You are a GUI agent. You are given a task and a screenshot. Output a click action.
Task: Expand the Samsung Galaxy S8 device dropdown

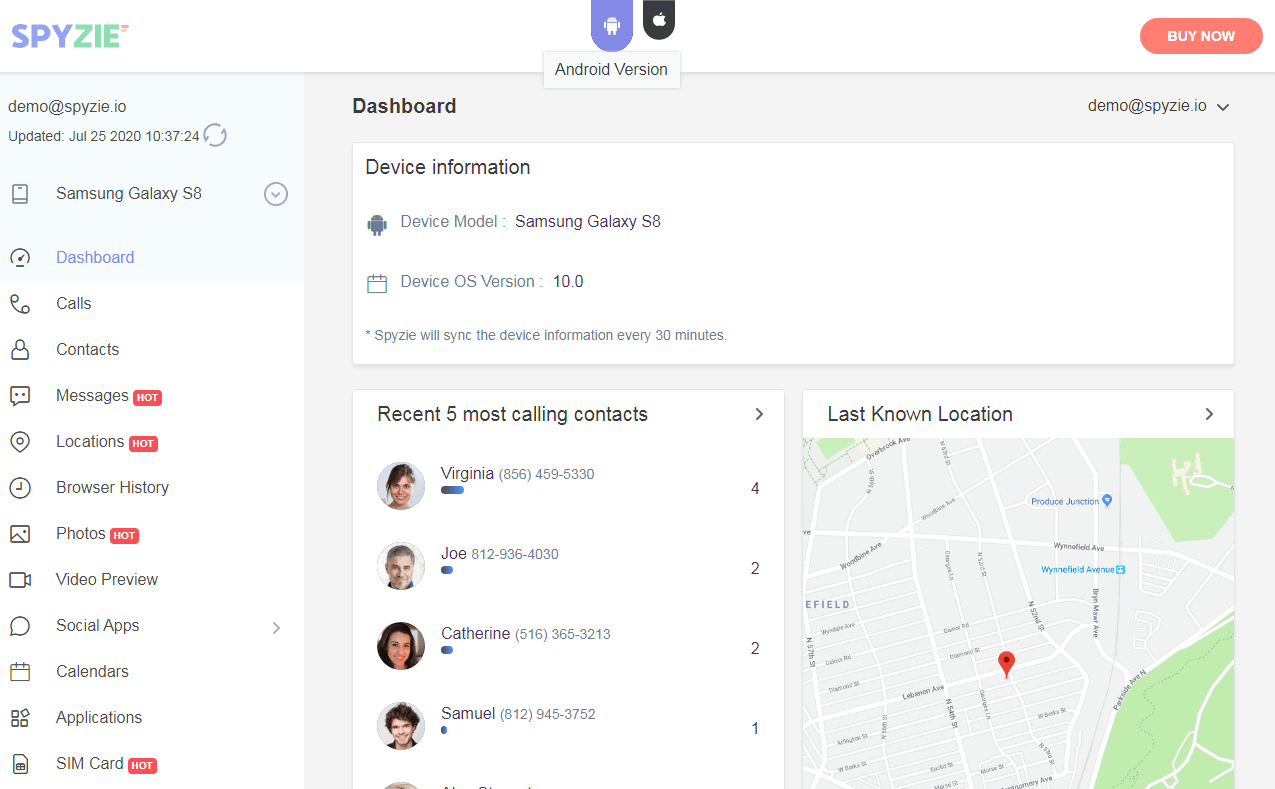276,195
